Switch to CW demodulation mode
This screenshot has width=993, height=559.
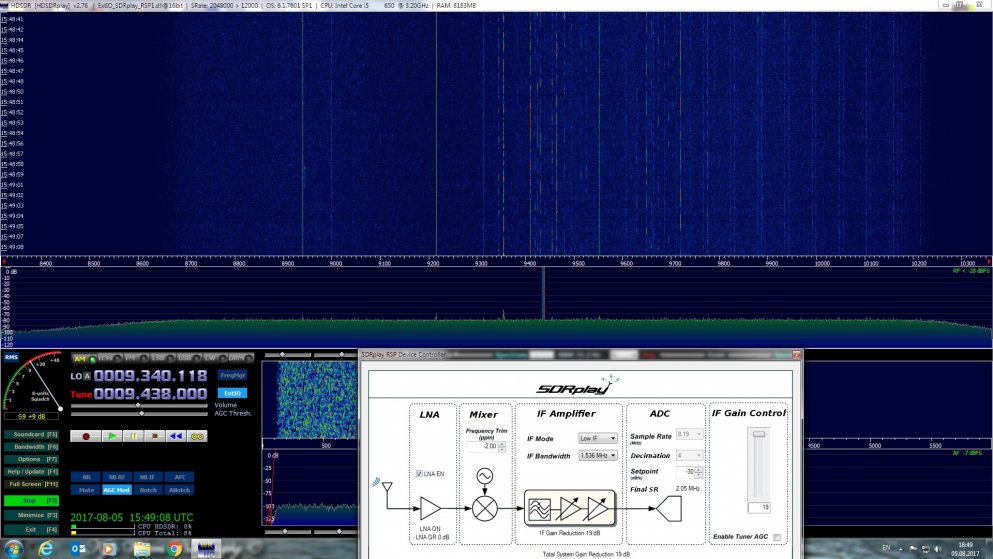point(215,358)
